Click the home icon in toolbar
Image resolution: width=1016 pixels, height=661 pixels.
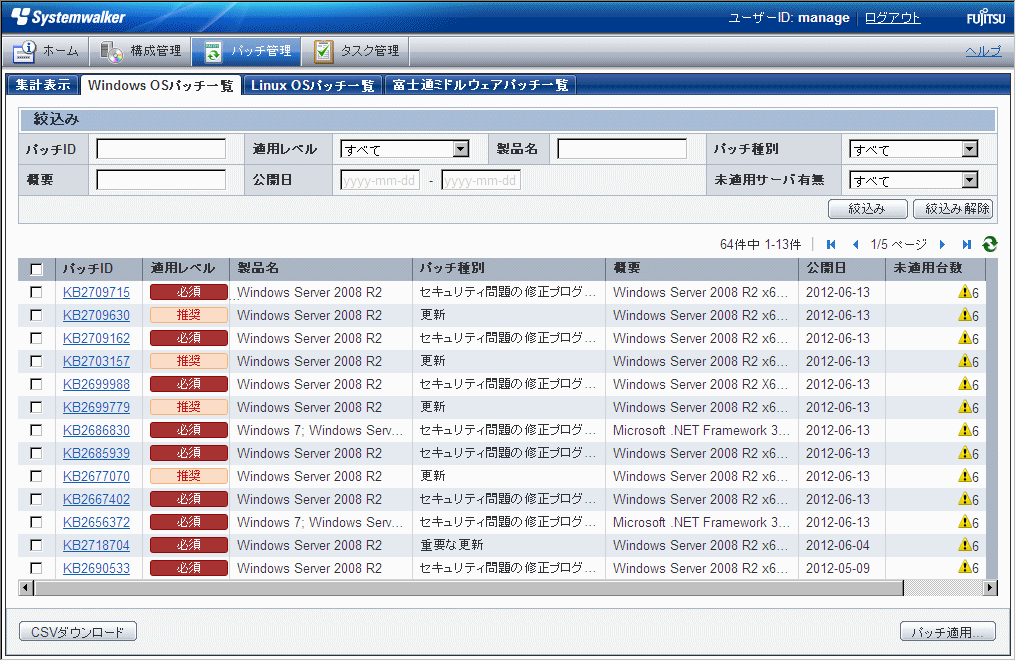[25, 51]
